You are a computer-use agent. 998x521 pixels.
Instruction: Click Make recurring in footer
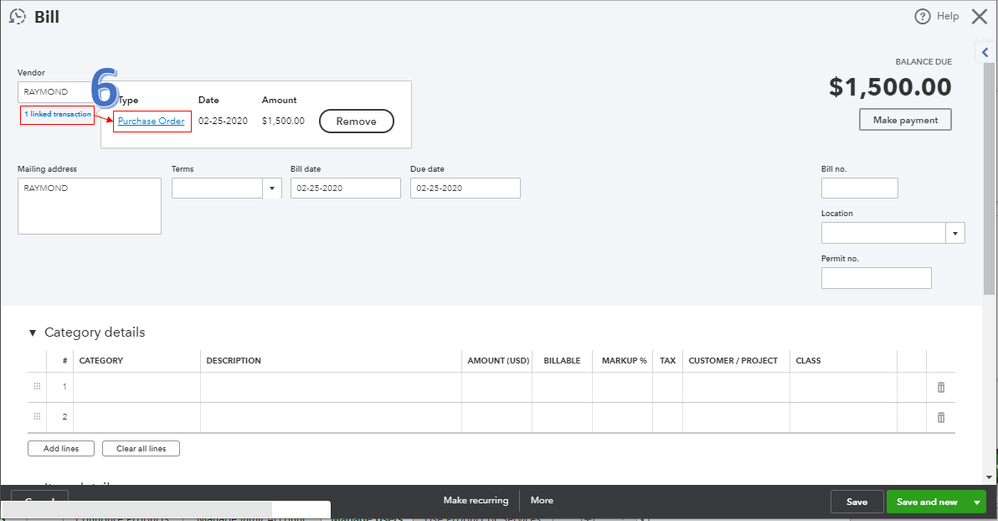click(x=476, y=500)
